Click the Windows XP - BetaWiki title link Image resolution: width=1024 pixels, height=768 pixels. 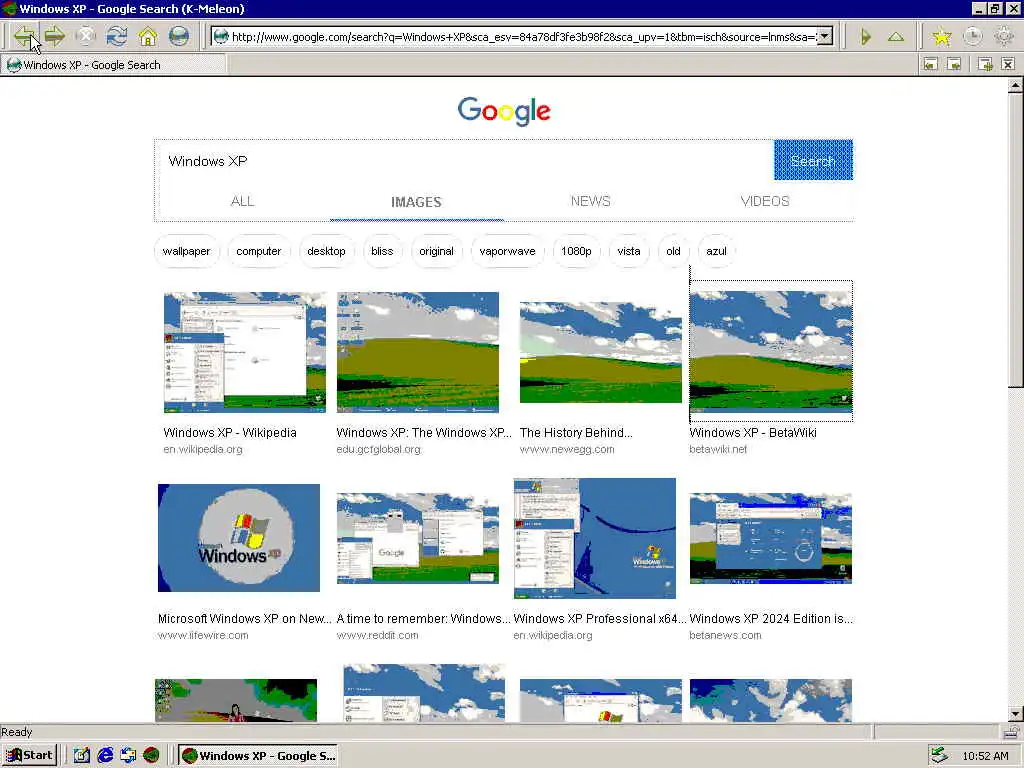[x=753, y=432]
